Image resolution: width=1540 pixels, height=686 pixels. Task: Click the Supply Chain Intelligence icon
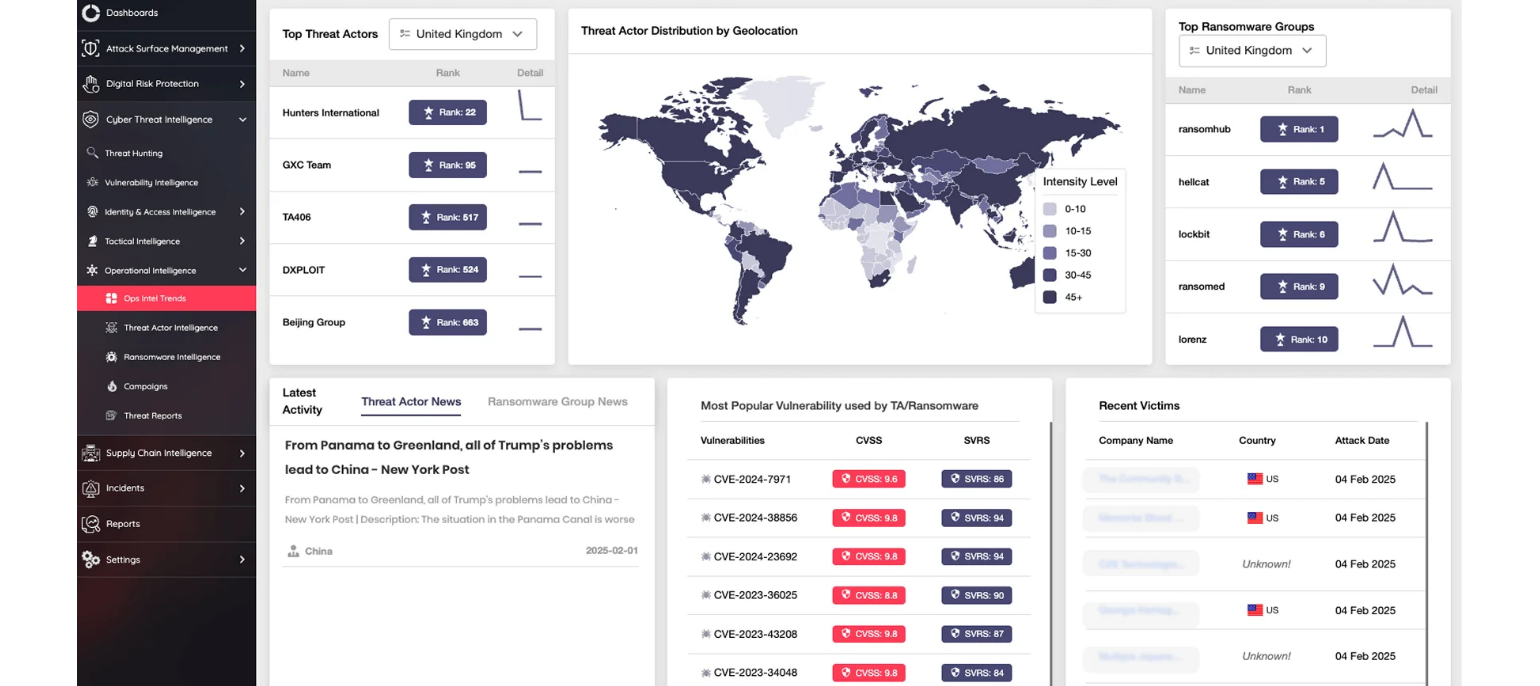[x=91, y=453]
